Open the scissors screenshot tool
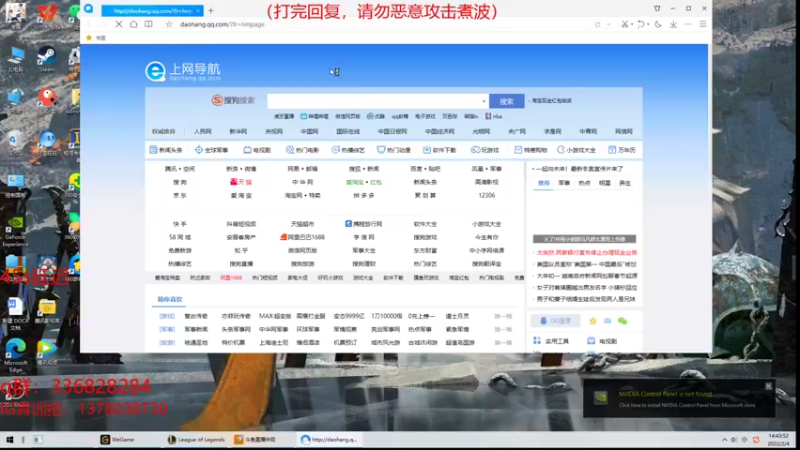The height and width of the screenshot is (450, 800). (624, 24)
